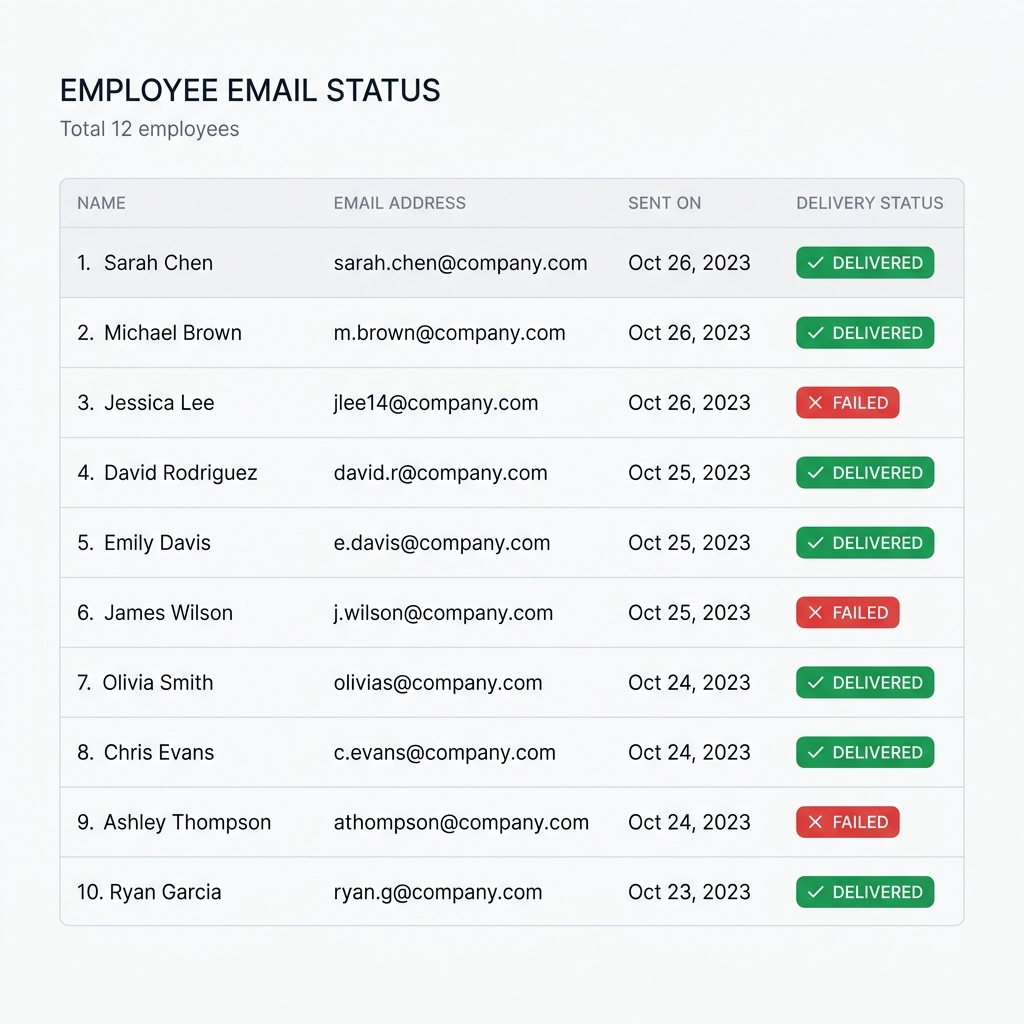This screenshot has height=1024, width=1024.
Task: Click Chris Evans's sent date Oct 24, 2023
Action: (x=689, y=752)
